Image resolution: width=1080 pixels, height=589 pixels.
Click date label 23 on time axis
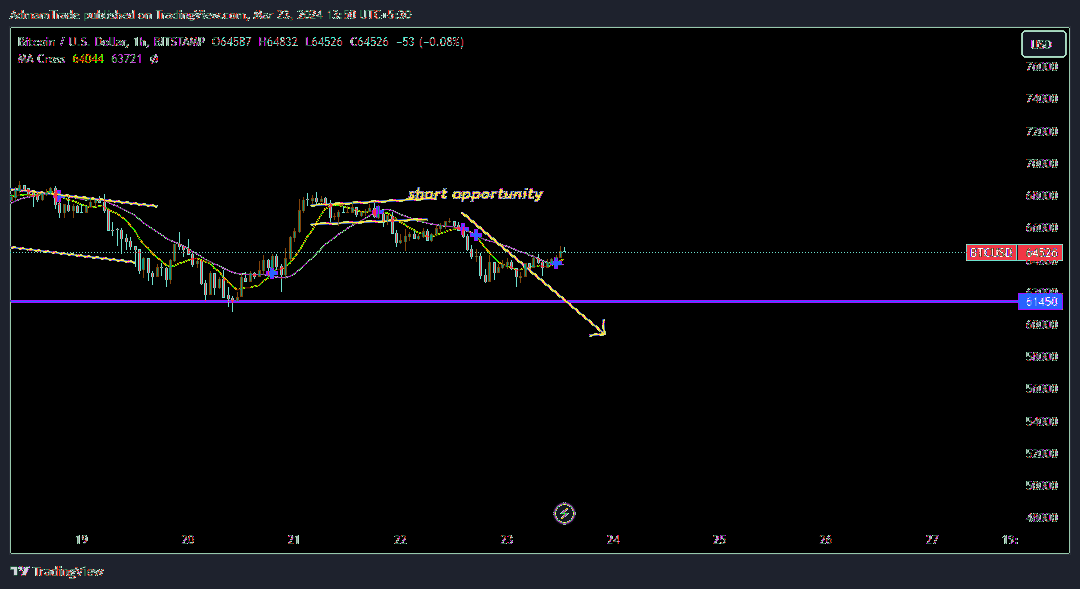click(x=507, y=539)
